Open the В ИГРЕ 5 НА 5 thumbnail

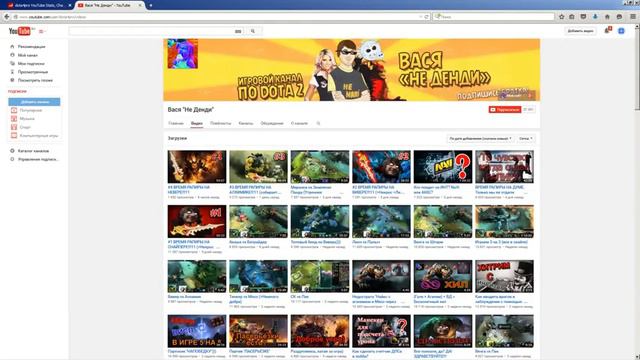point(197,331)
